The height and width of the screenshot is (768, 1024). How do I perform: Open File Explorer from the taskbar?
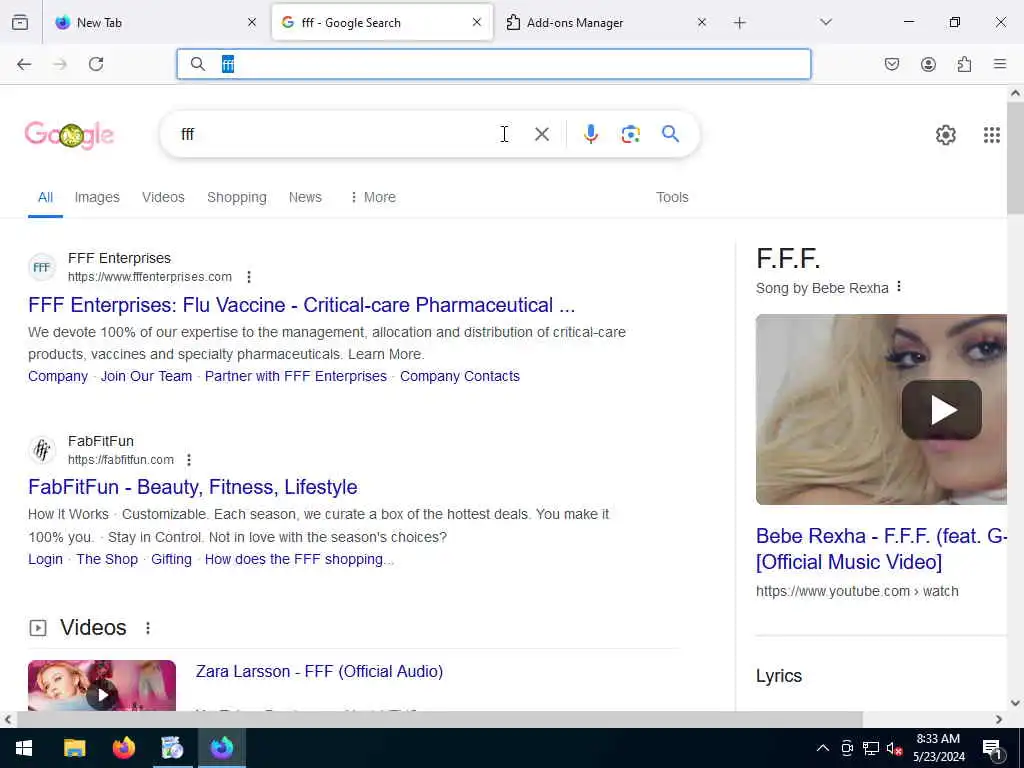pyautogui.click(x=74, y=748)
